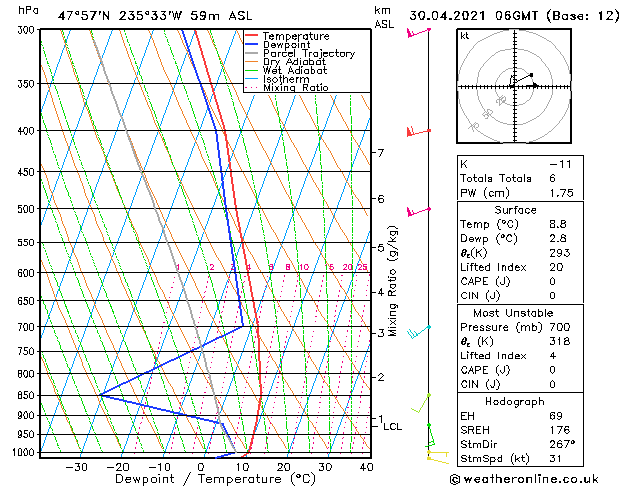The width and height of the screenshot is (629, 486).
Task: Open the weatheronline.co.uk copyright link
Action: pyautogui.click(x=524, y=479)
